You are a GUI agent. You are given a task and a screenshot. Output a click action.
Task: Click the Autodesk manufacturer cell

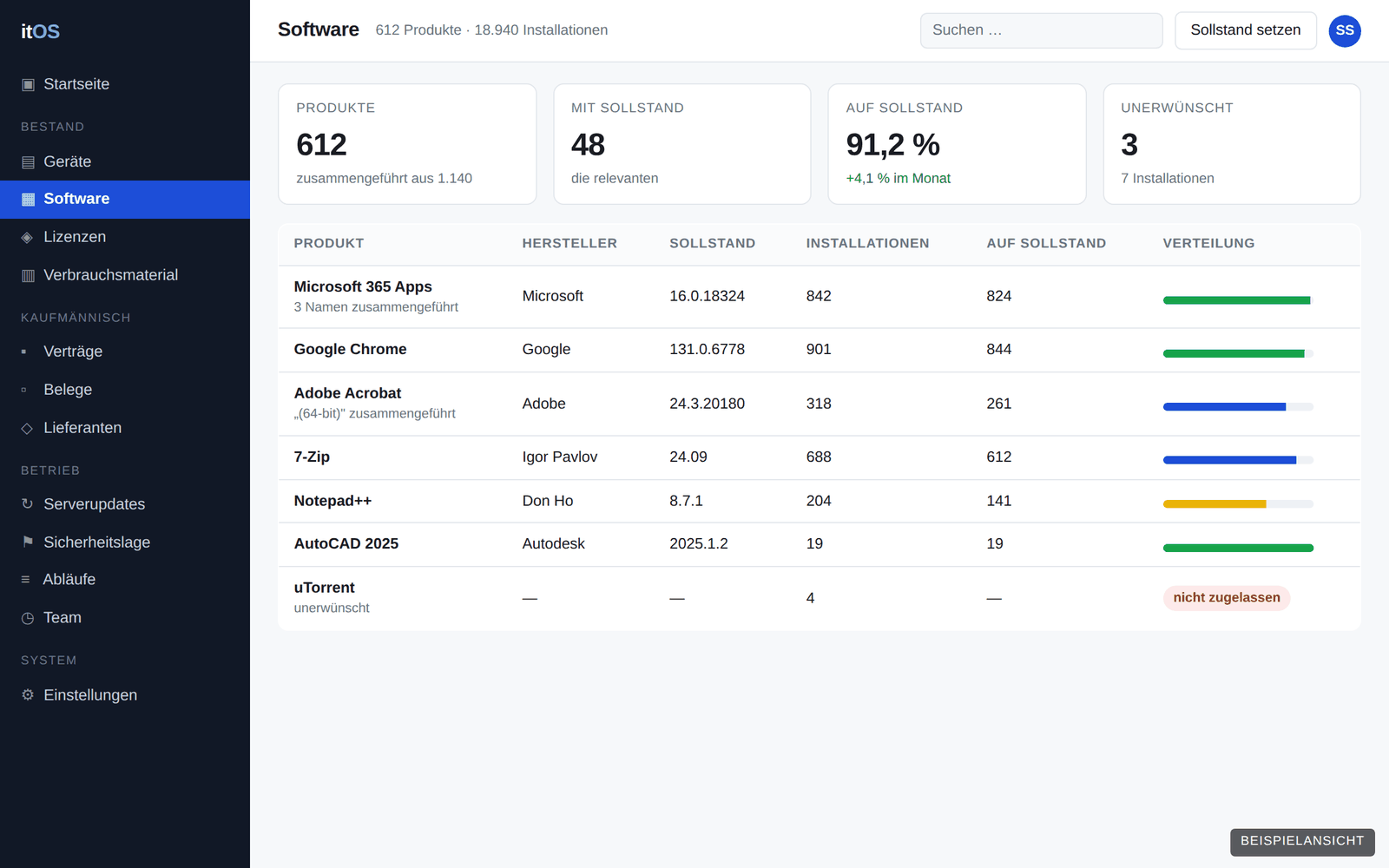coord(554,543)
